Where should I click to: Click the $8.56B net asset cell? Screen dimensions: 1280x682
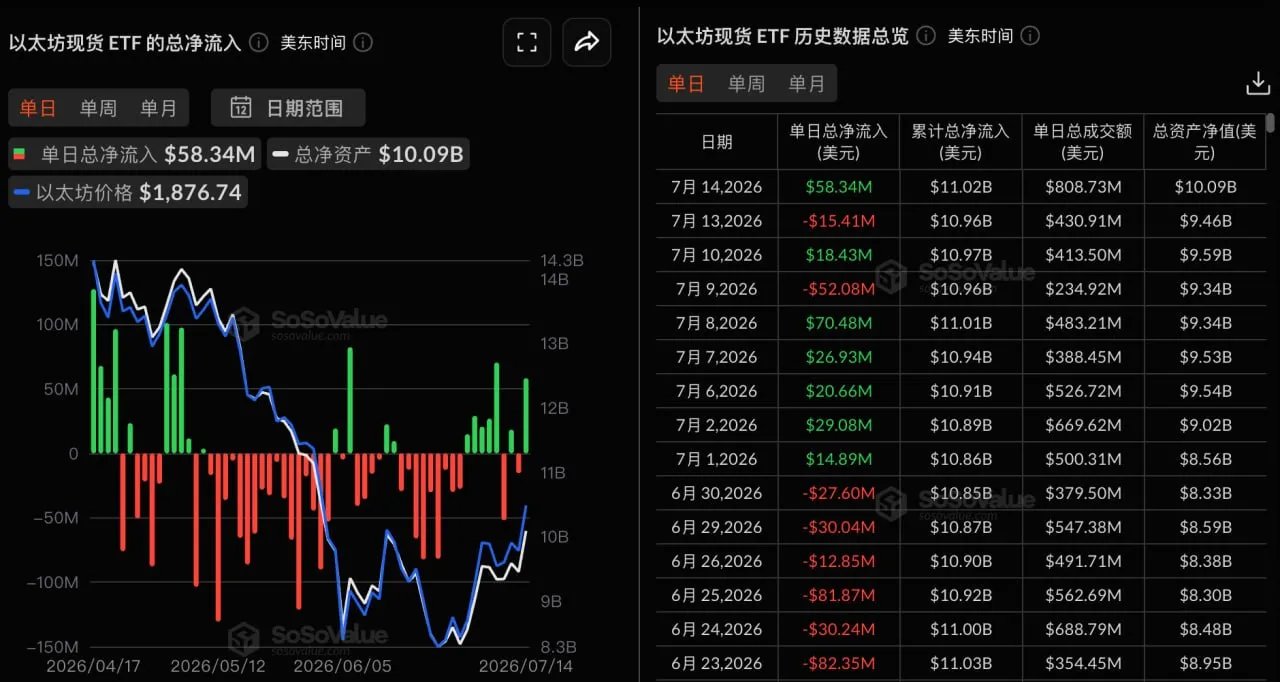point(1204,459)
